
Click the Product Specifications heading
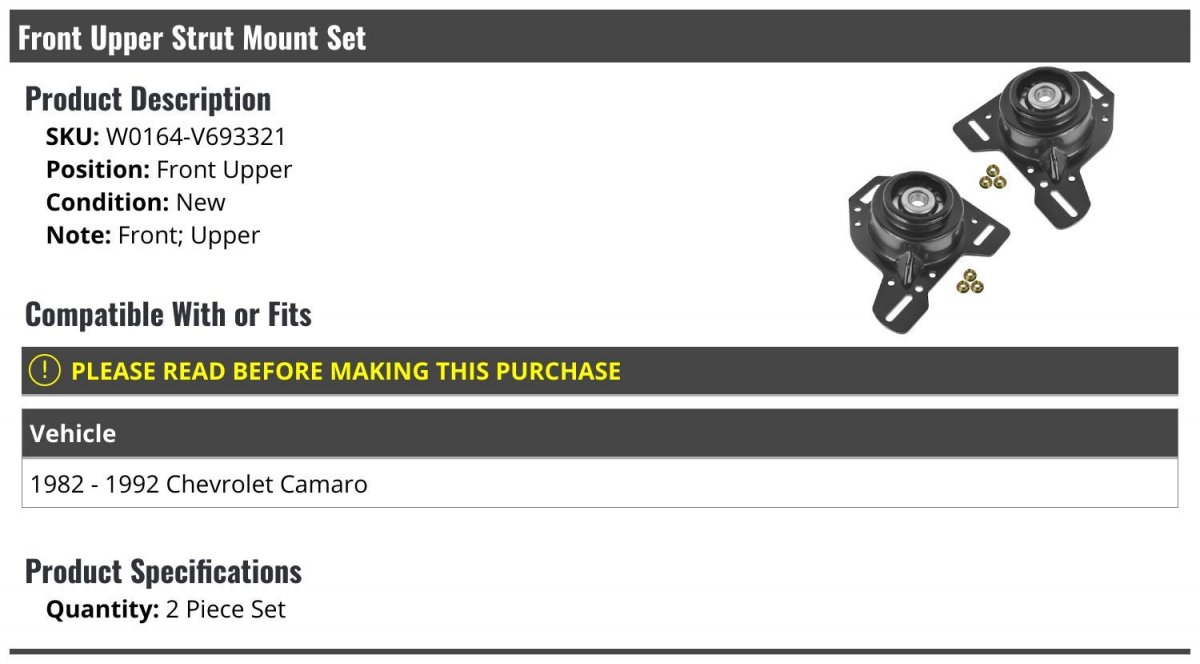pyautogui.click(x=163, y=572)
